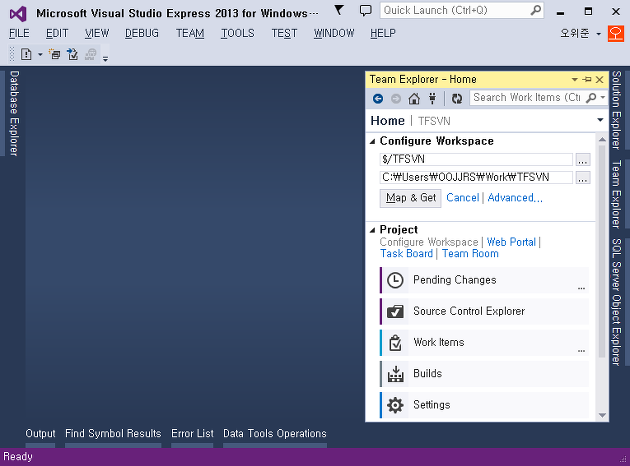Viewport: 630px width, 466px height.
Task: Click the Save toolbar icon
Action: point(72,54)
